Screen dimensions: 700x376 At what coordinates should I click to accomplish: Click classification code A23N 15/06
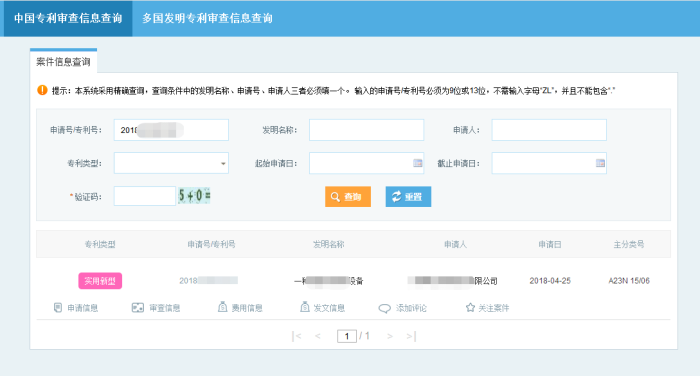[629, 281]
